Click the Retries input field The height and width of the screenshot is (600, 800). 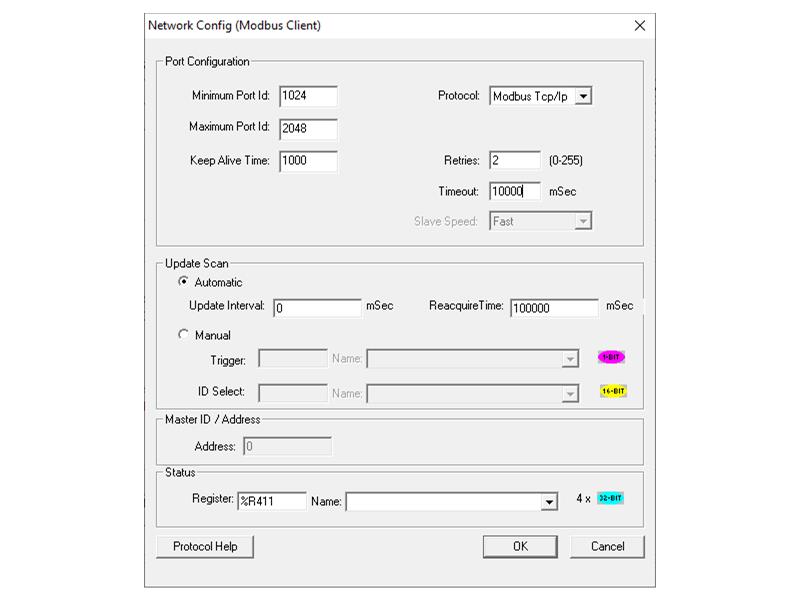pos(515,160)
